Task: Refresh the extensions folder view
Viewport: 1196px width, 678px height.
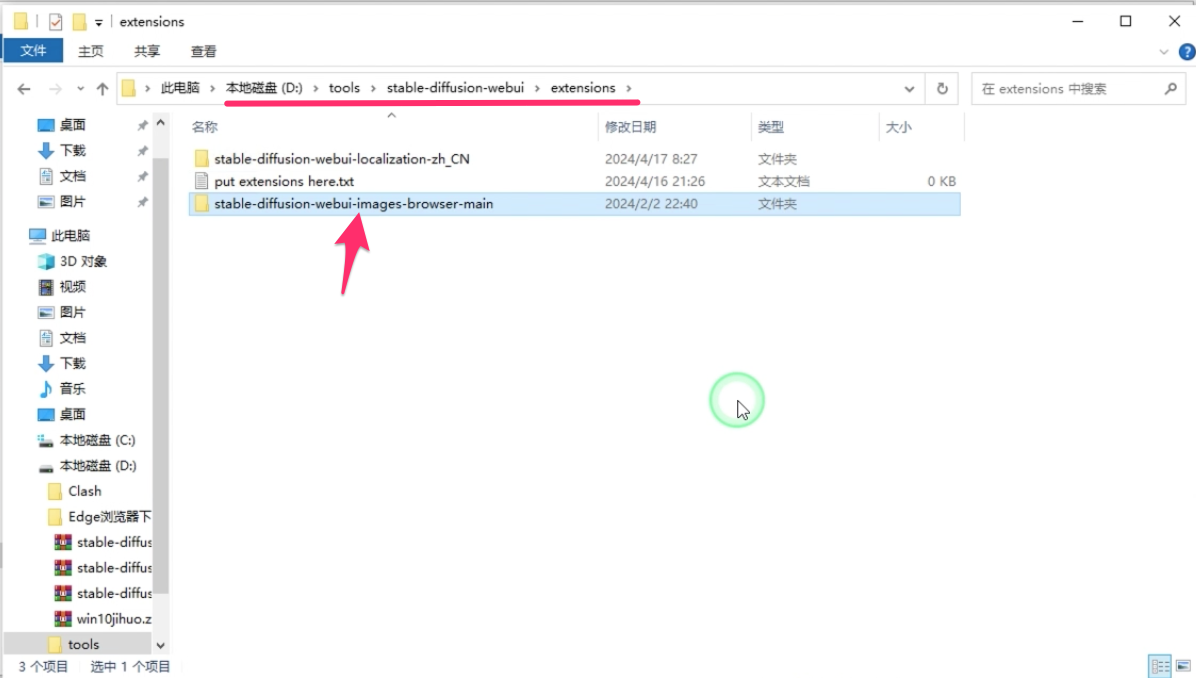Action: [942, 88]
